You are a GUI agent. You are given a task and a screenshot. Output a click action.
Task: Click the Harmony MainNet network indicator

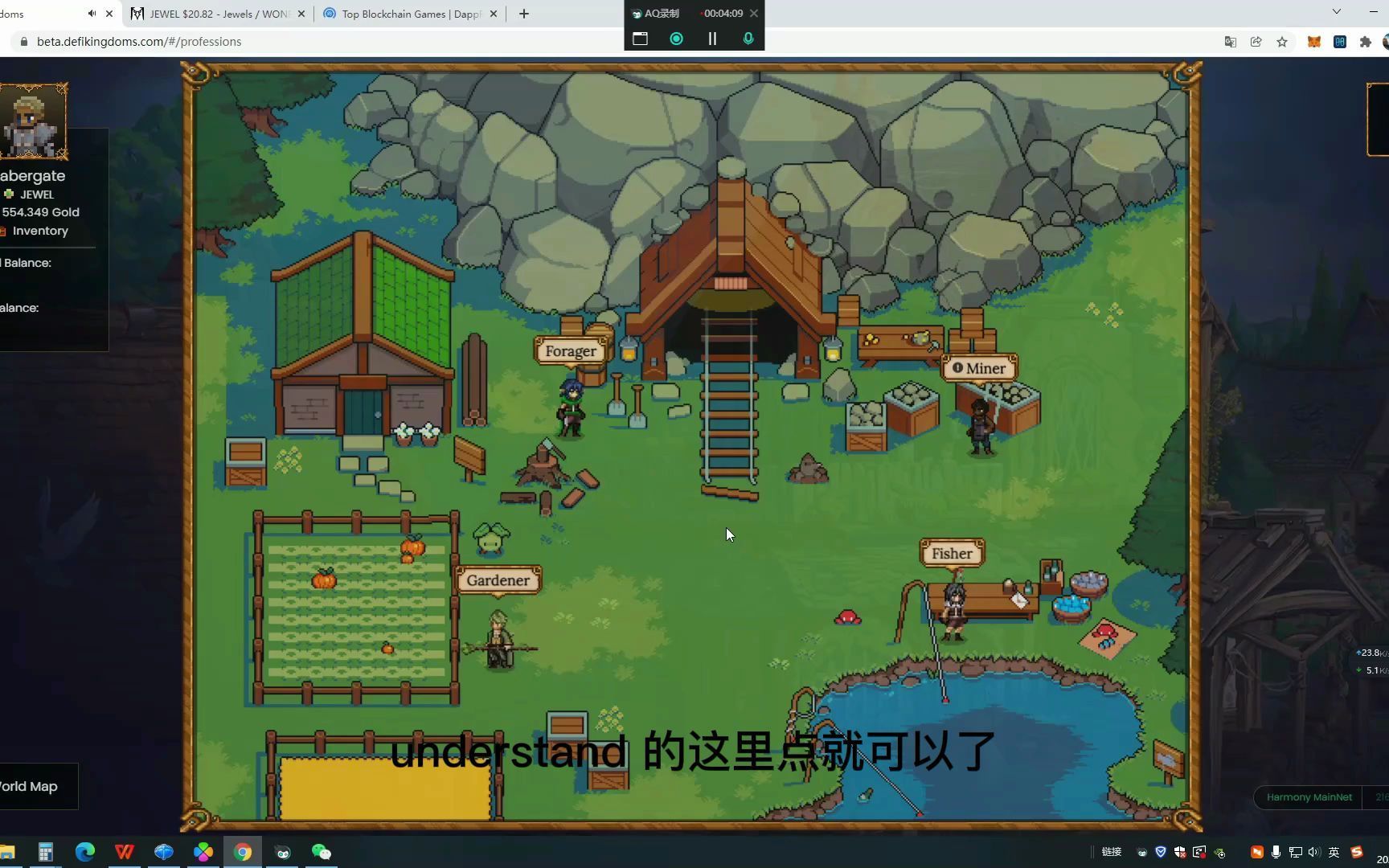coord(1309,797)
